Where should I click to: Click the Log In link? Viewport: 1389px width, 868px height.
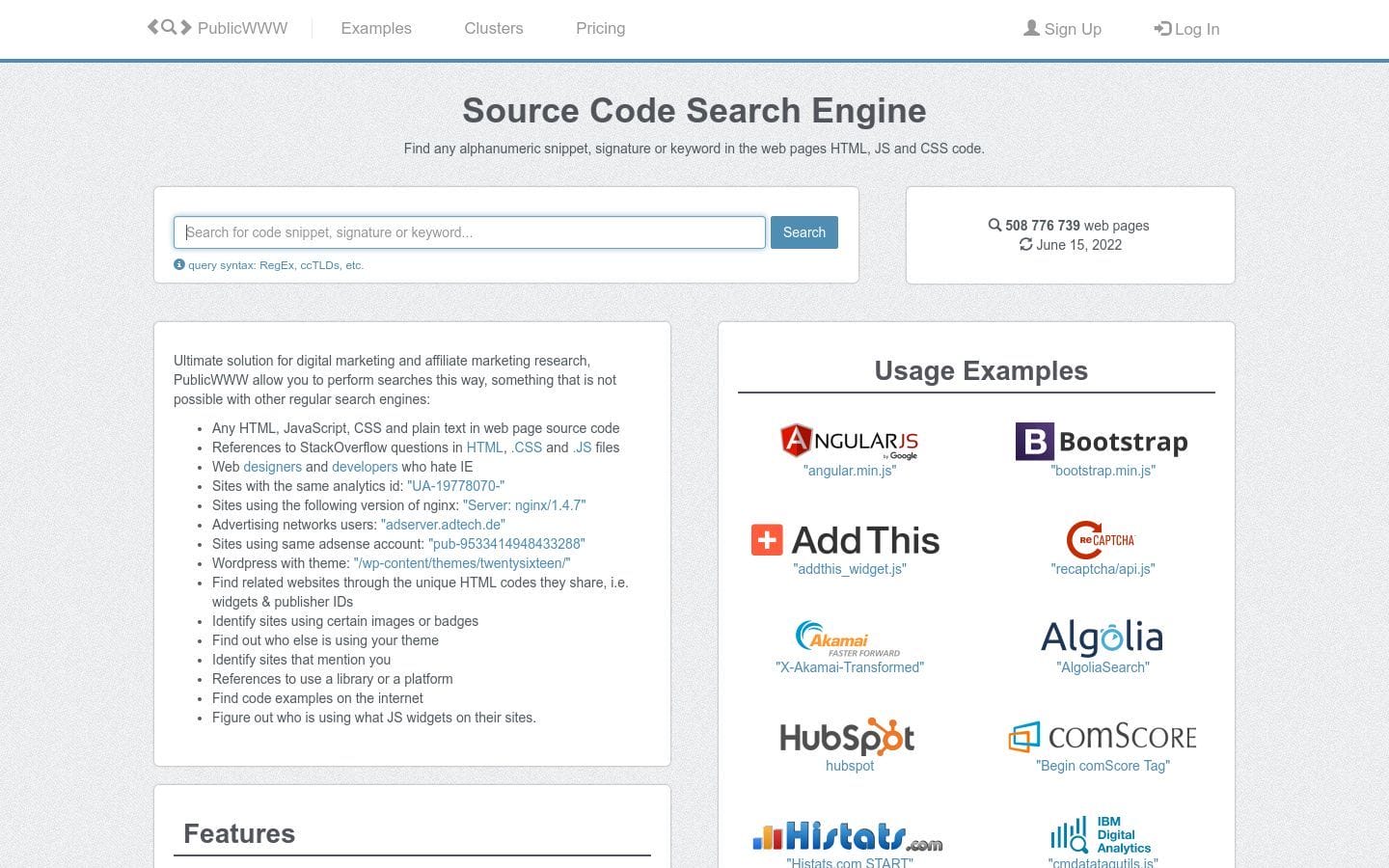pos(1186,29)
